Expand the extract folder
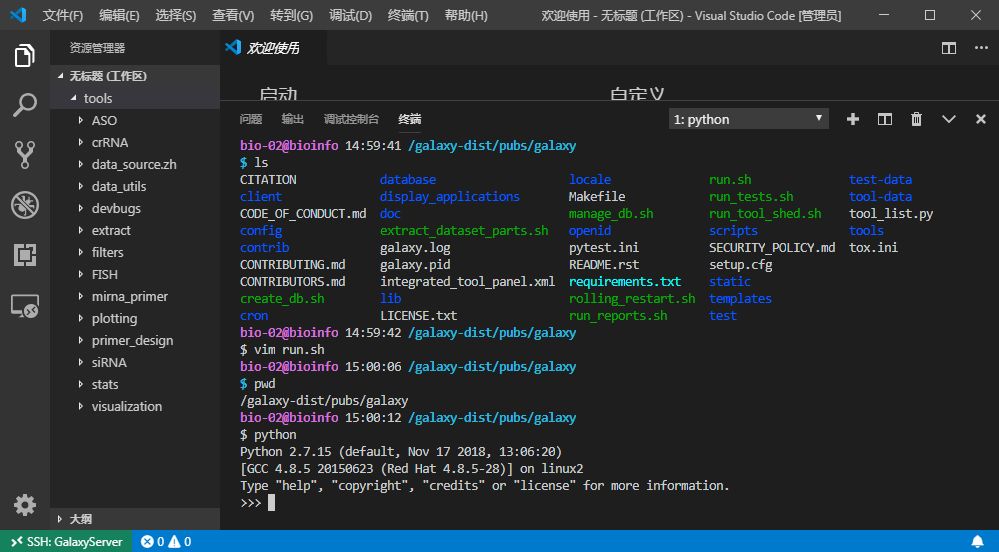Image resolution: width=999 pixels, height=552 pixels. [x=135, y=230]
